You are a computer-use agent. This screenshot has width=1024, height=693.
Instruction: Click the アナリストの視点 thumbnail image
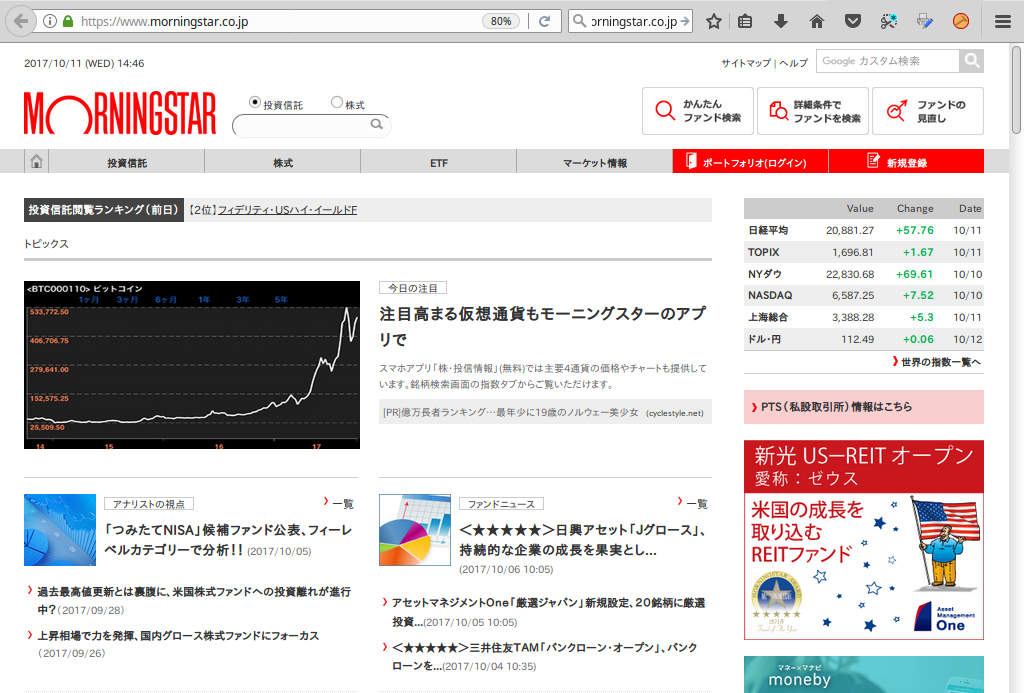tap(60, 530)
